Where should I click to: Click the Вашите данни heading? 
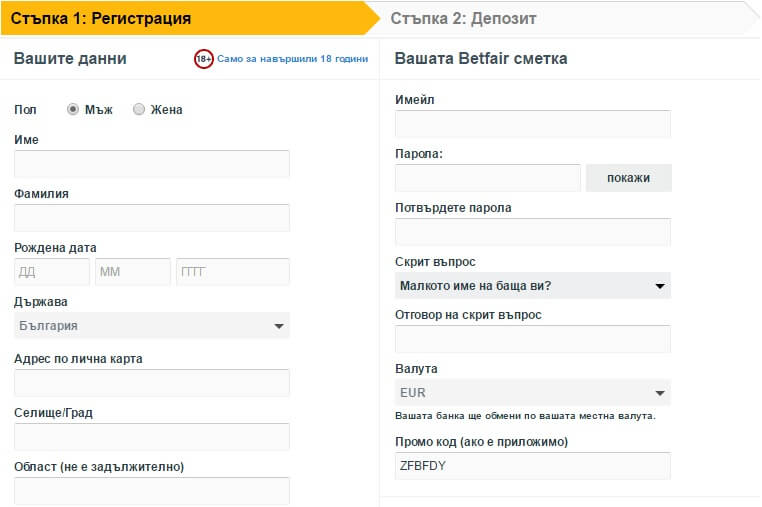(70, 58)
